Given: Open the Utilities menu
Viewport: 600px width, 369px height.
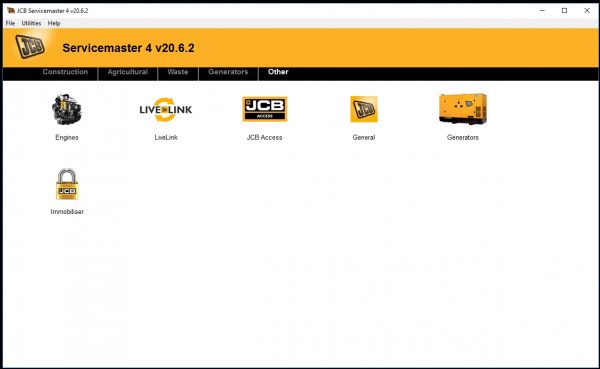Looking at the screenshot, I should point(31,23).
